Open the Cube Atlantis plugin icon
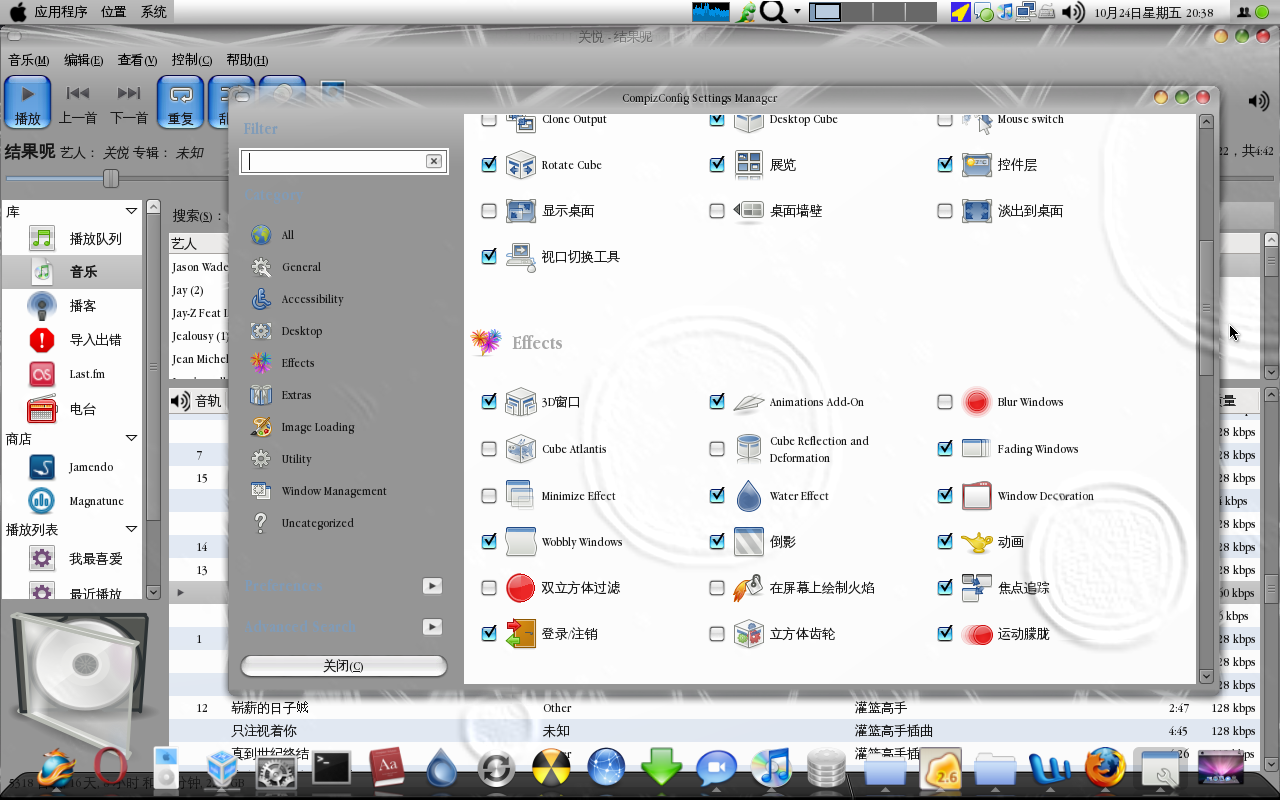The width and height of the screenshot is (1280, 800). (x=521, y=449)
